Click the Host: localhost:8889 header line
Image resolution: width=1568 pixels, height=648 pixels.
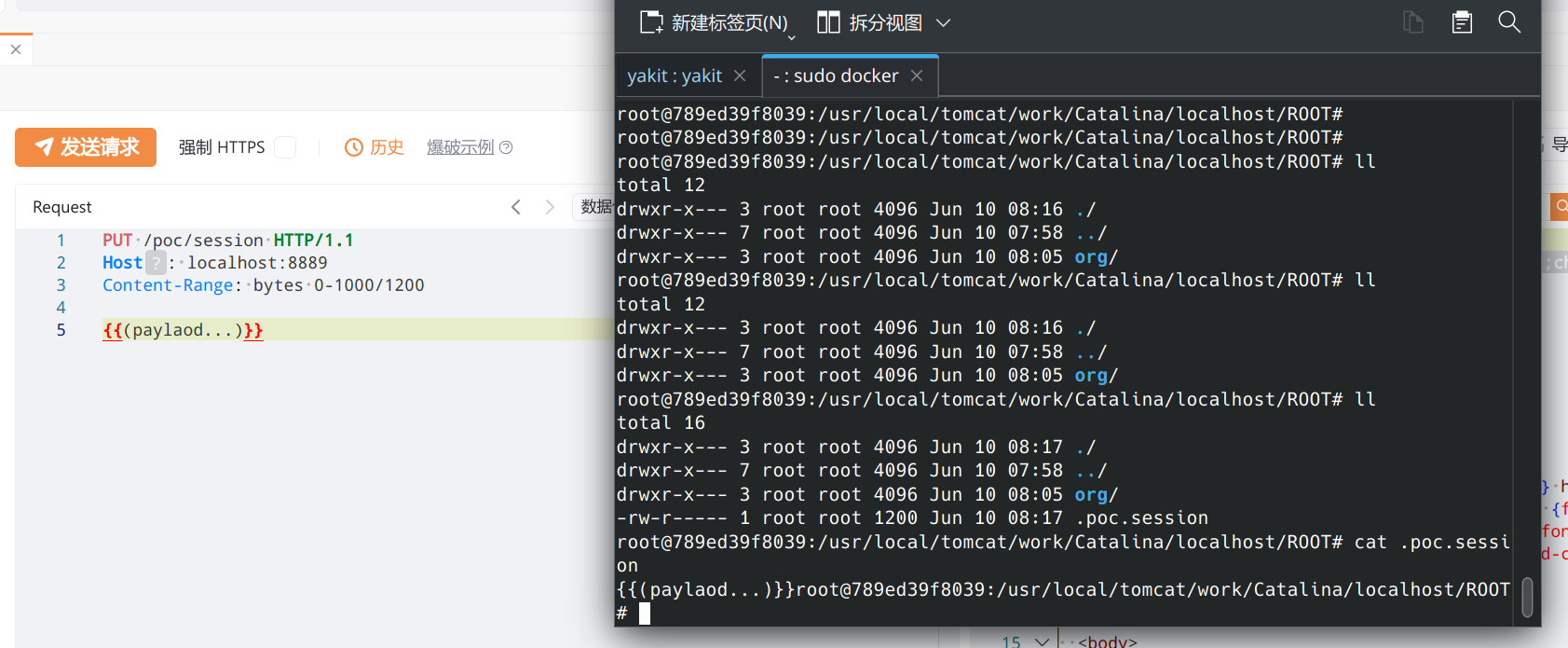215,263
